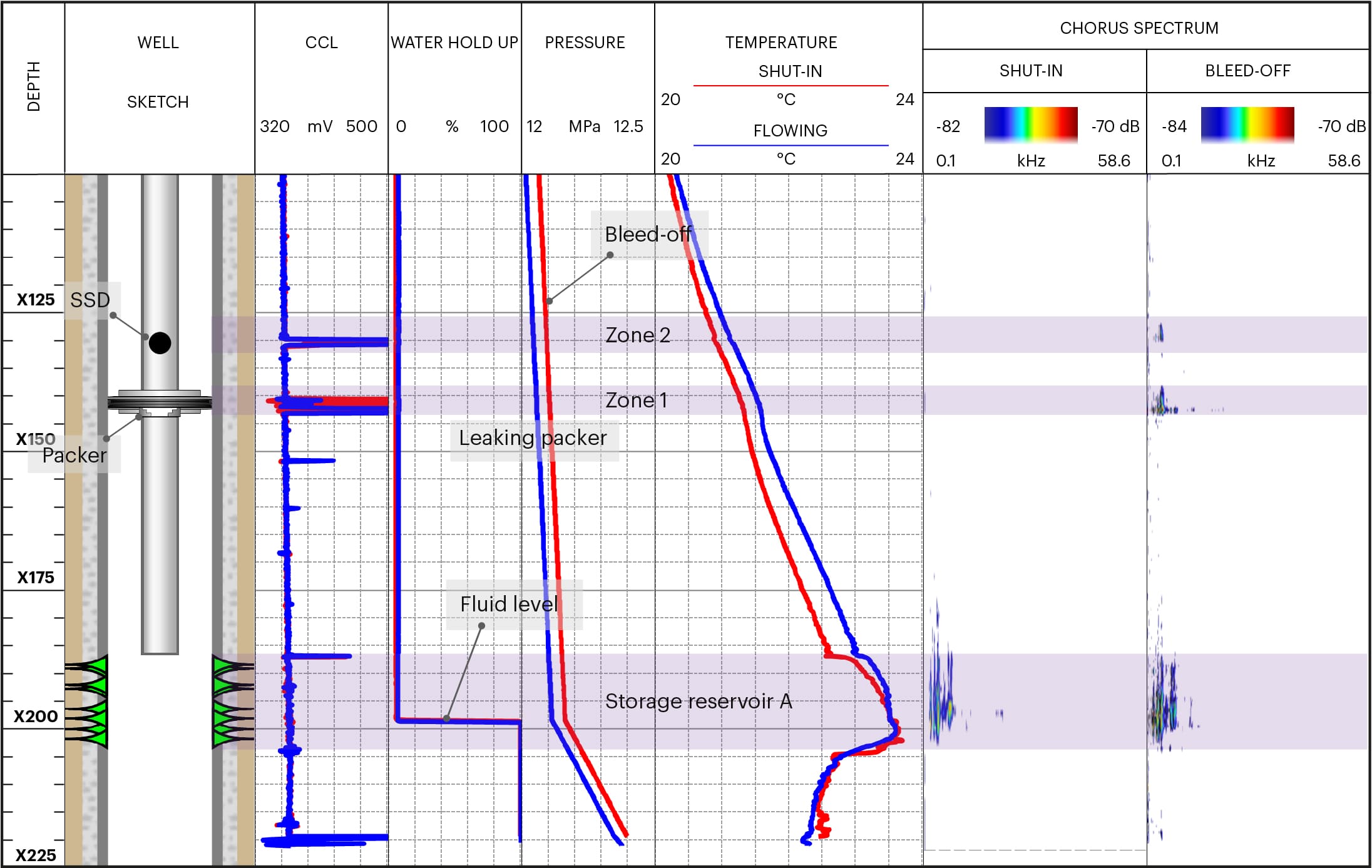Switch to the SHUT-IN spectrum tab

[1033, 71]
